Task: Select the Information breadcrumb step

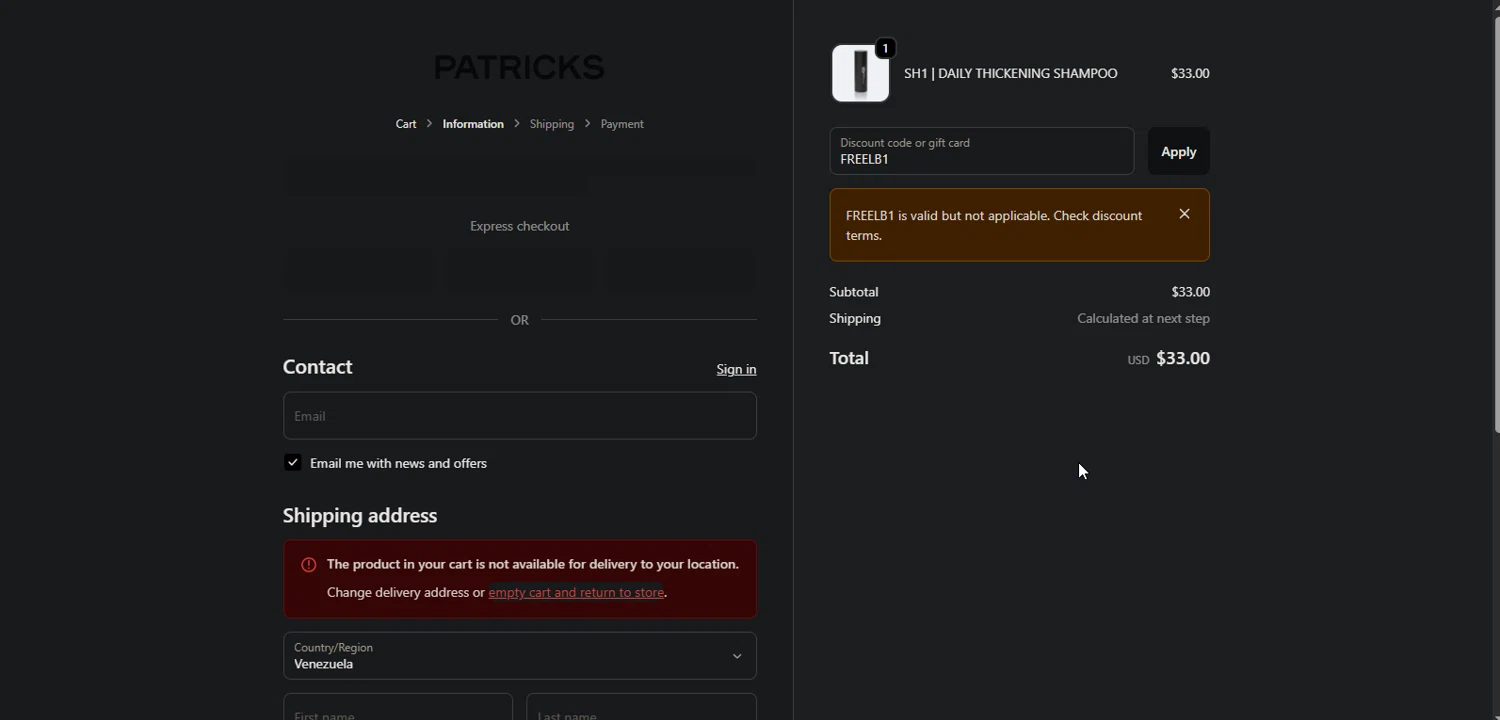Action: 473,124
